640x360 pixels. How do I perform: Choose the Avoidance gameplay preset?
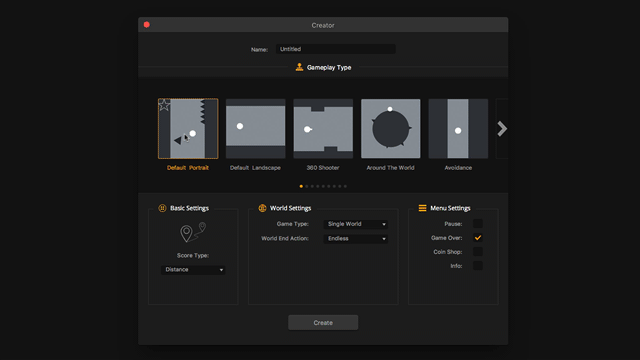tap(458, 129)
